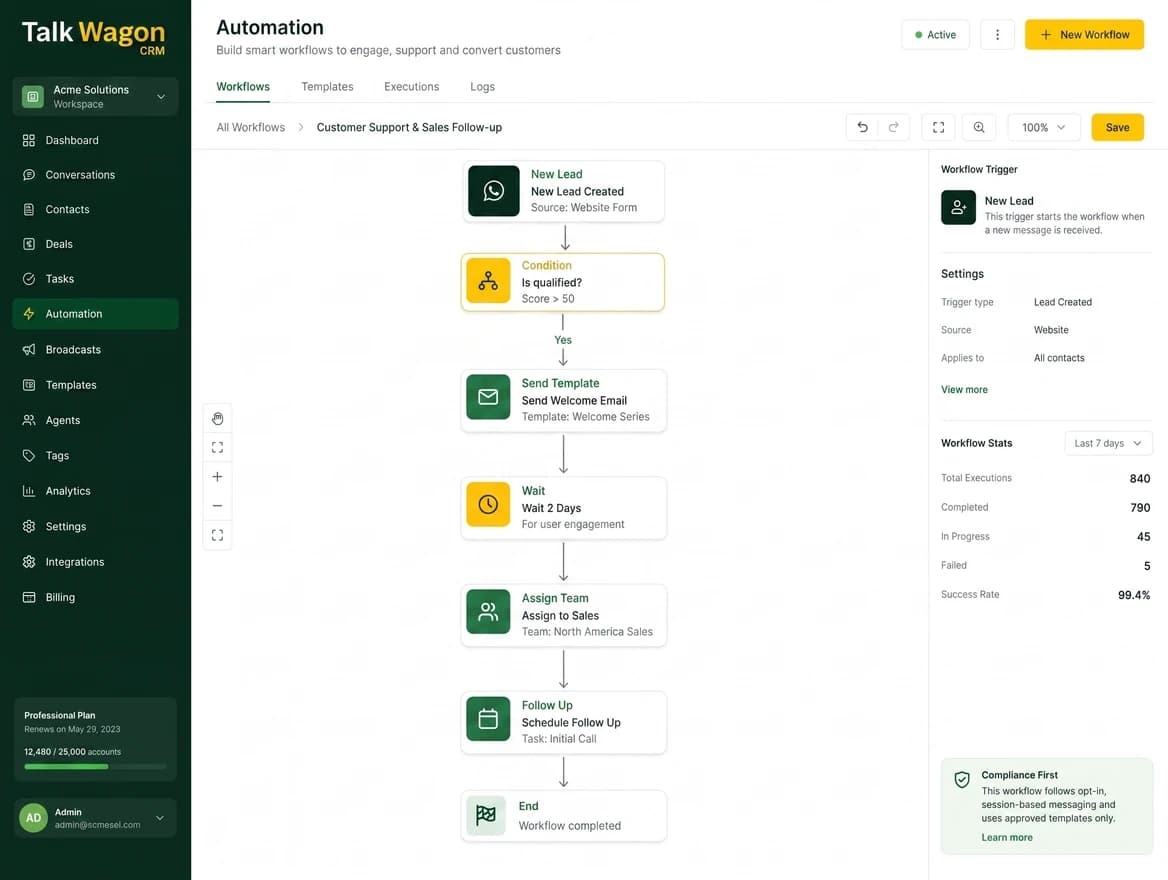The height and width of the screenshot is (880, 1168).
Task: Click the AD admin avatar
Action: click(34, 818)
